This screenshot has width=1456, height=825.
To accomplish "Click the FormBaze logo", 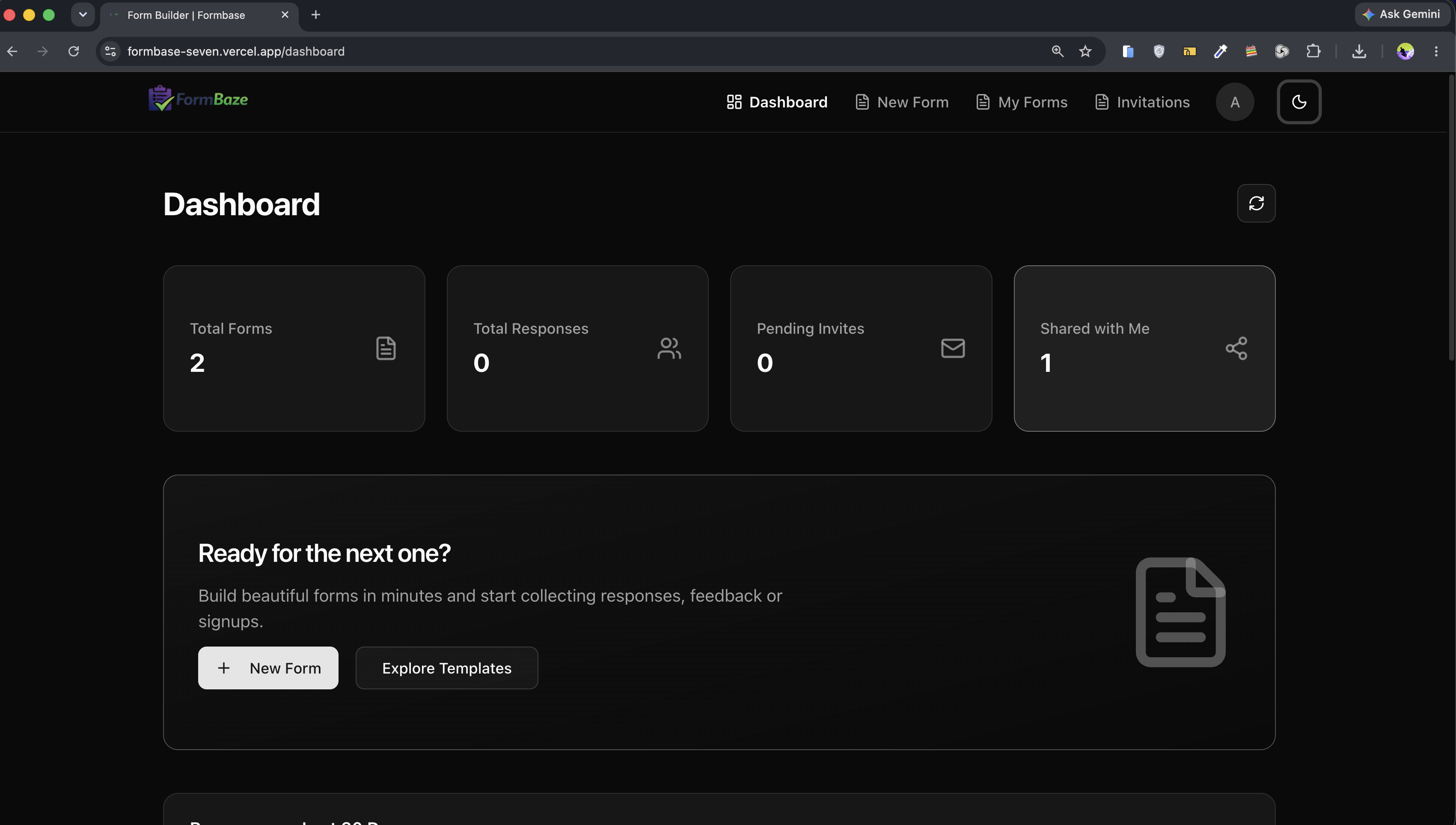I will click(x=198, y=98).
